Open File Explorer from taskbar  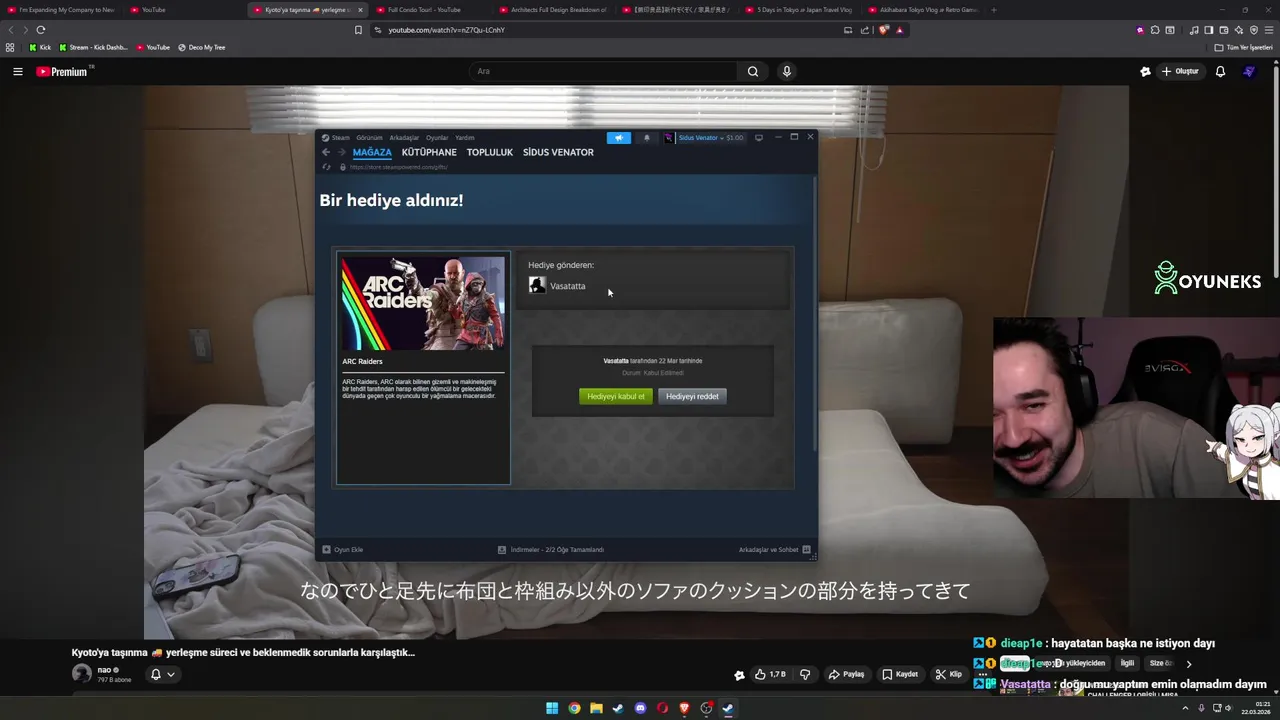pos(596,708)
